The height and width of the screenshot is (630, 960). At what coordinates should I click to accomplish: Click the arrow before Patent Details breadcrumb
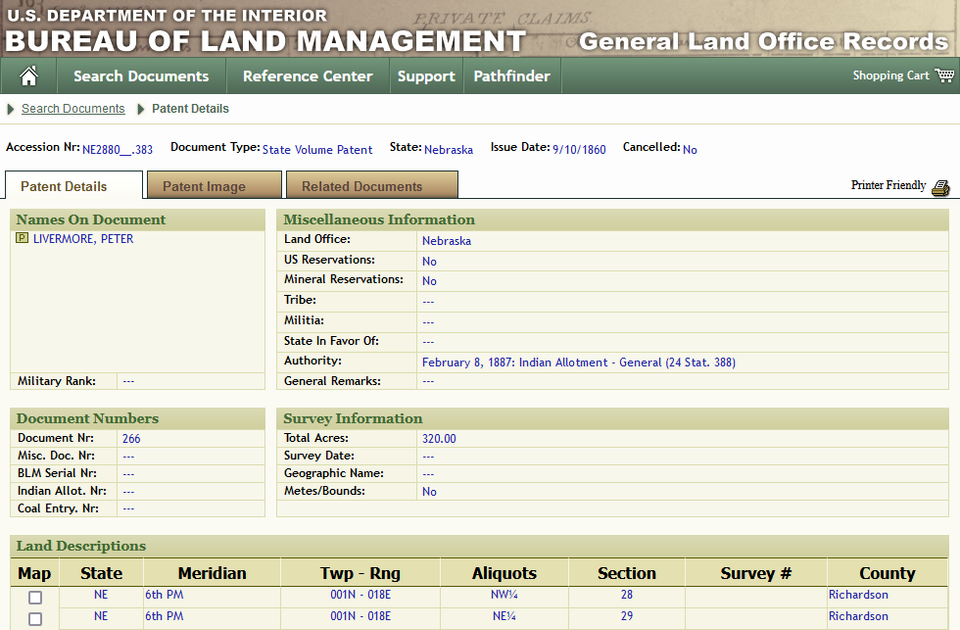(141, 109)
